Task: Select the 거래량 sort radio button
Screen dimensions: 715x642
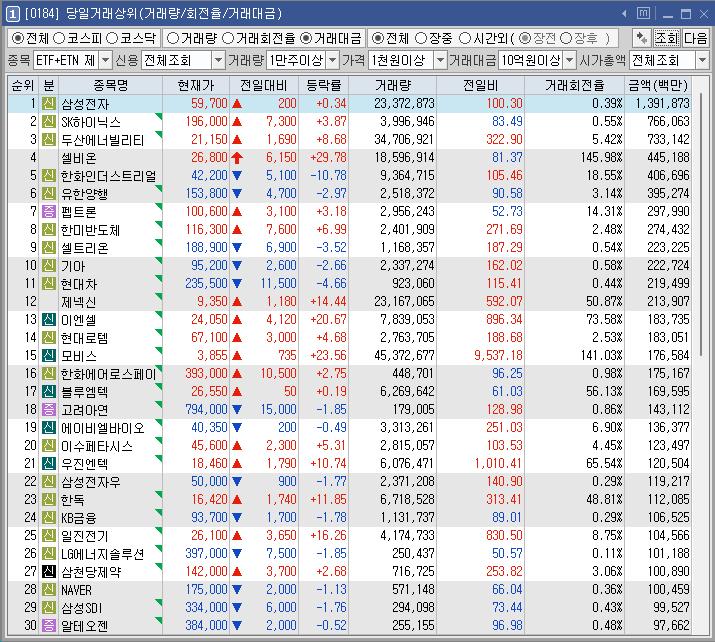Action: (173, 38)
